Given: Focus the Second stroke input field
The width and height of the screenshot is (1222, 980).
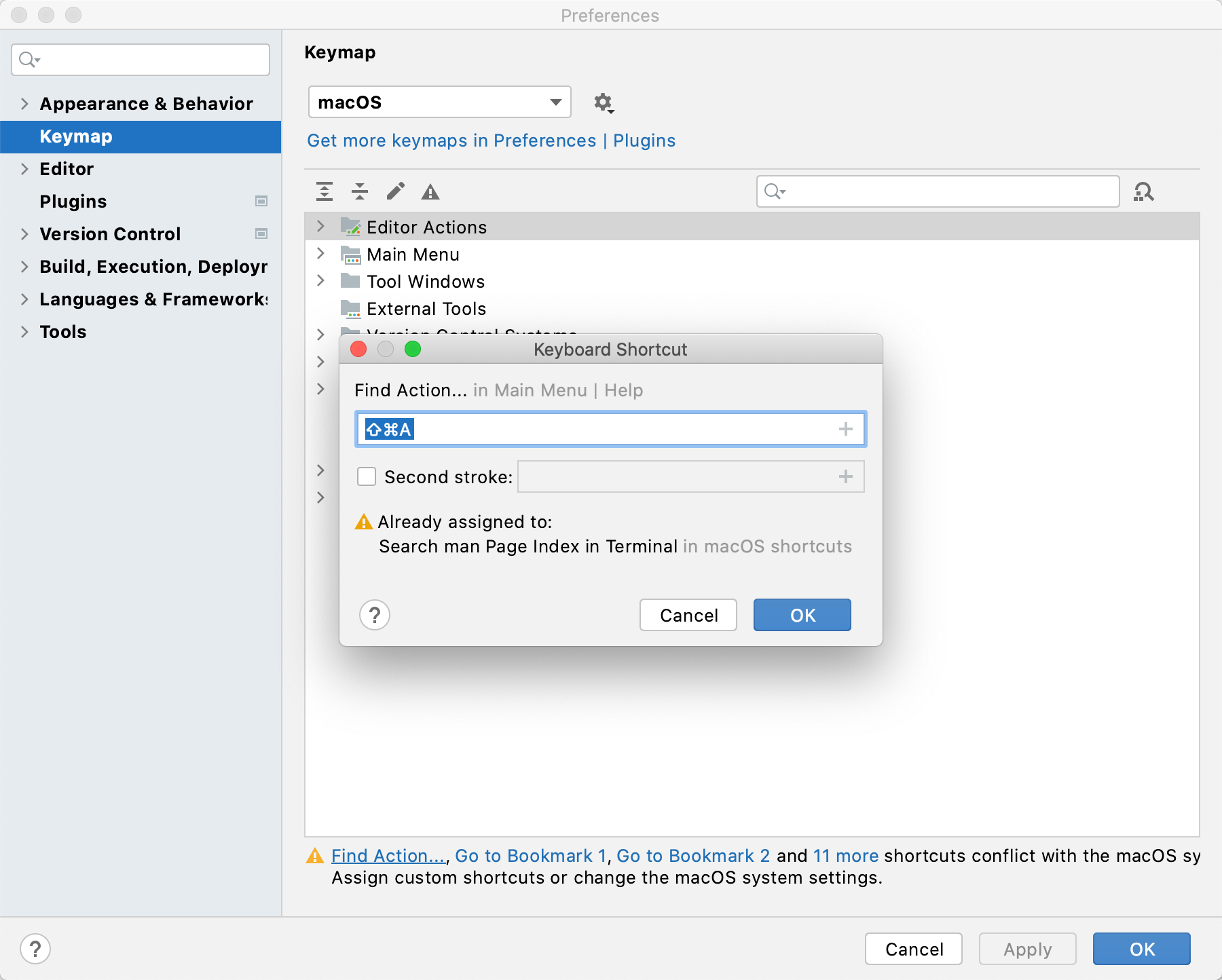Looking at the screenshot, I should click(x=691, y=476).
